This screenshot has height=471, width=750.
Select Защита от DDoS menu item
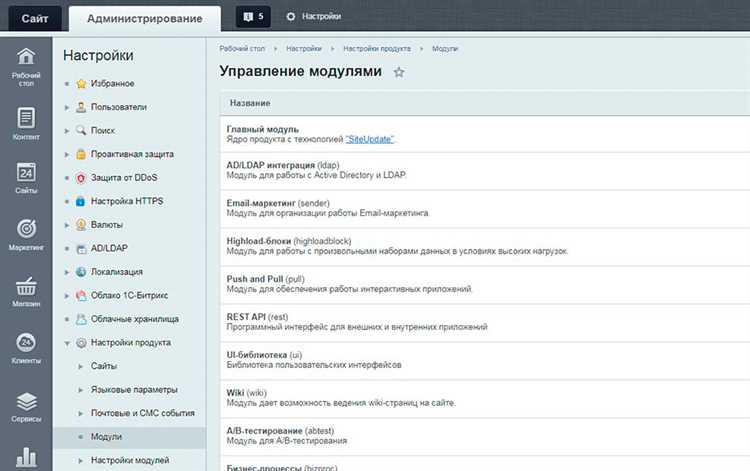(124, 177)
